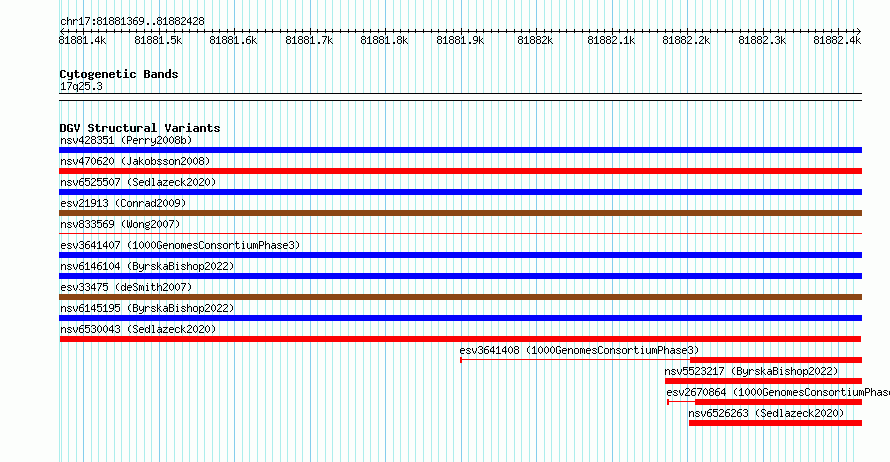Click the nsv6146104 (ByrskaBishop2022) label
890x462 pixels.
pos(147,266)
